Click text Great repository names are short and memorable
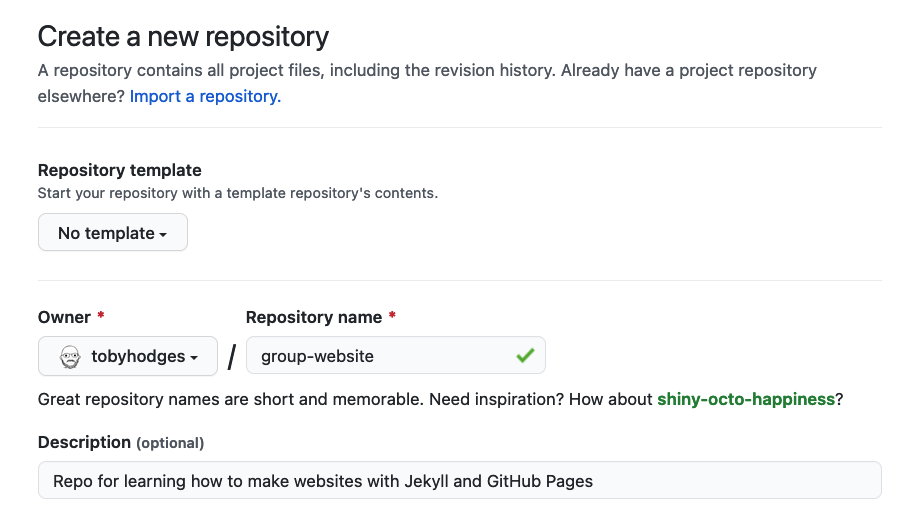This screenshot has width=920, height=514. (231, 400)
